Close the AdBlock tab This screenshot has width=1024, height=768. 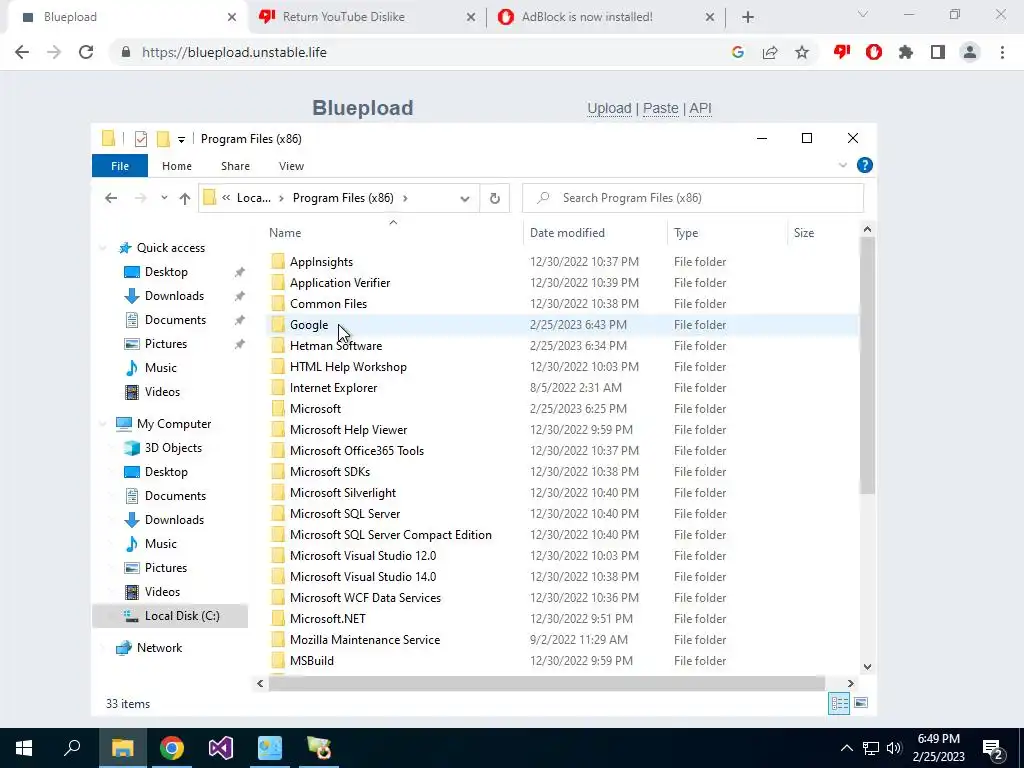(x=710, y=18)
